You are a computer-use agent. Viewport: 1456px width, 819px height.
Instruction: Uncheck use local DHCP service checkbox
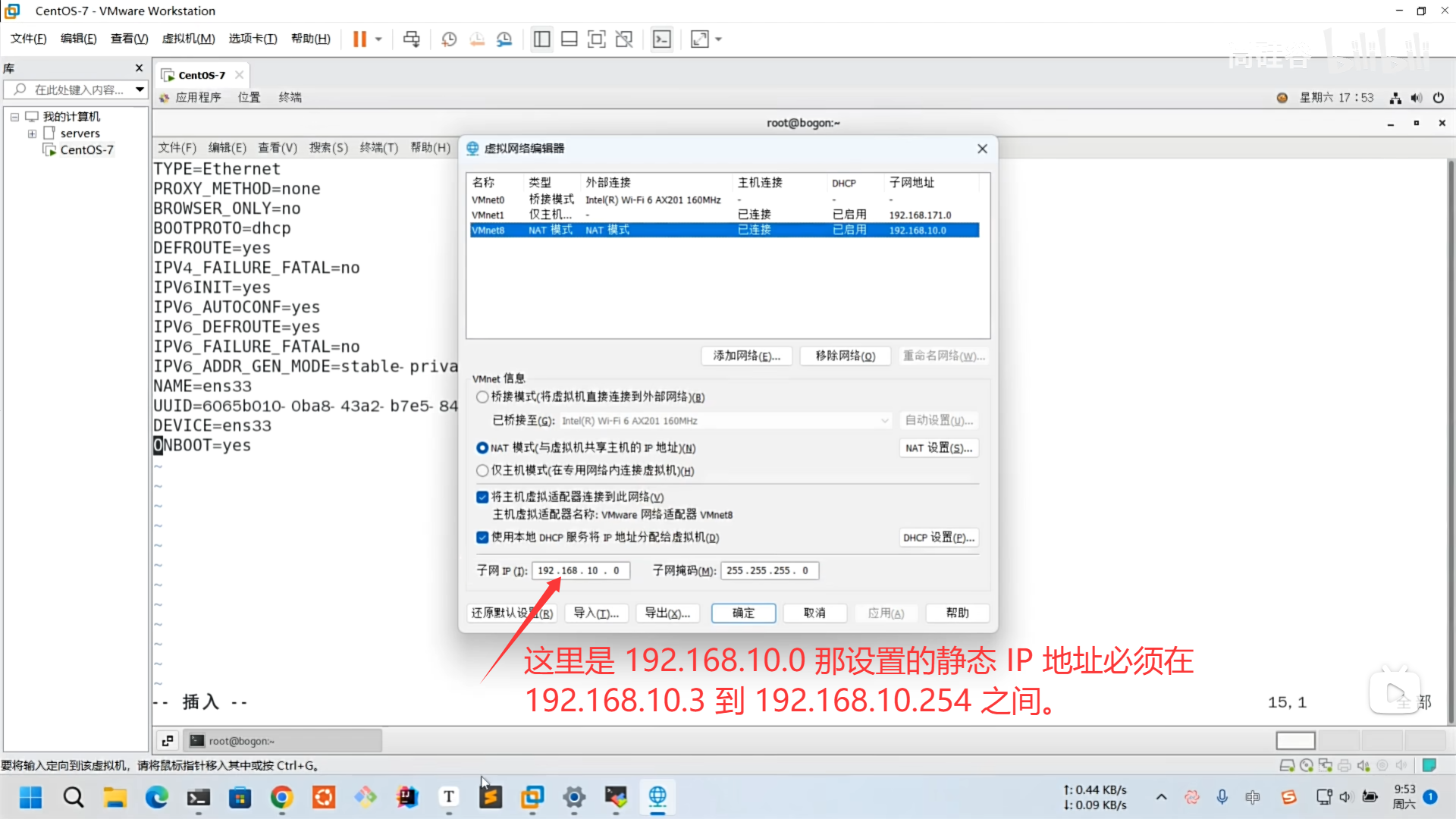482,537
